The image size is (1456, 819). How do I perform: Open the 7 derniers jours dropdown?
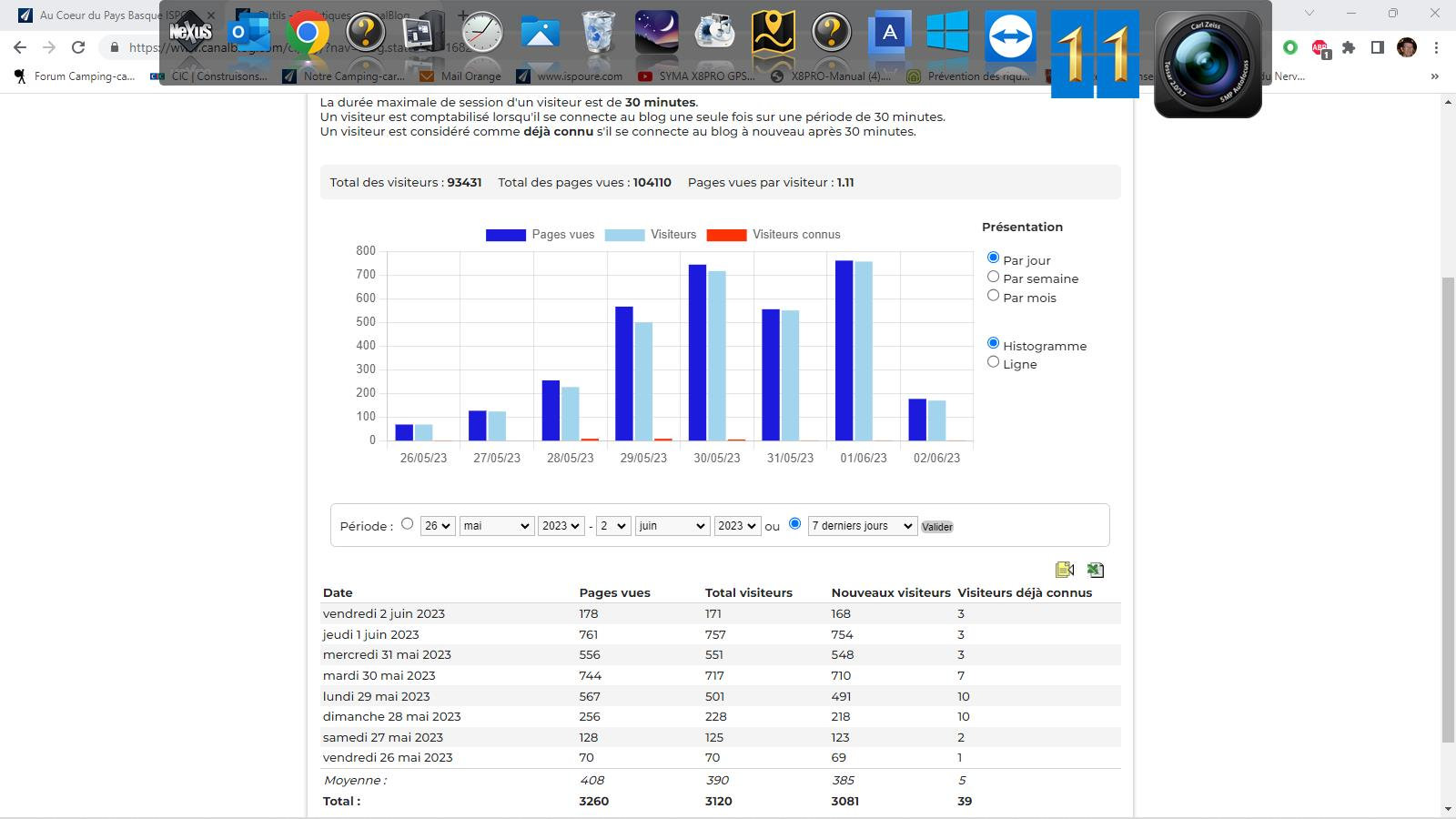863,526
